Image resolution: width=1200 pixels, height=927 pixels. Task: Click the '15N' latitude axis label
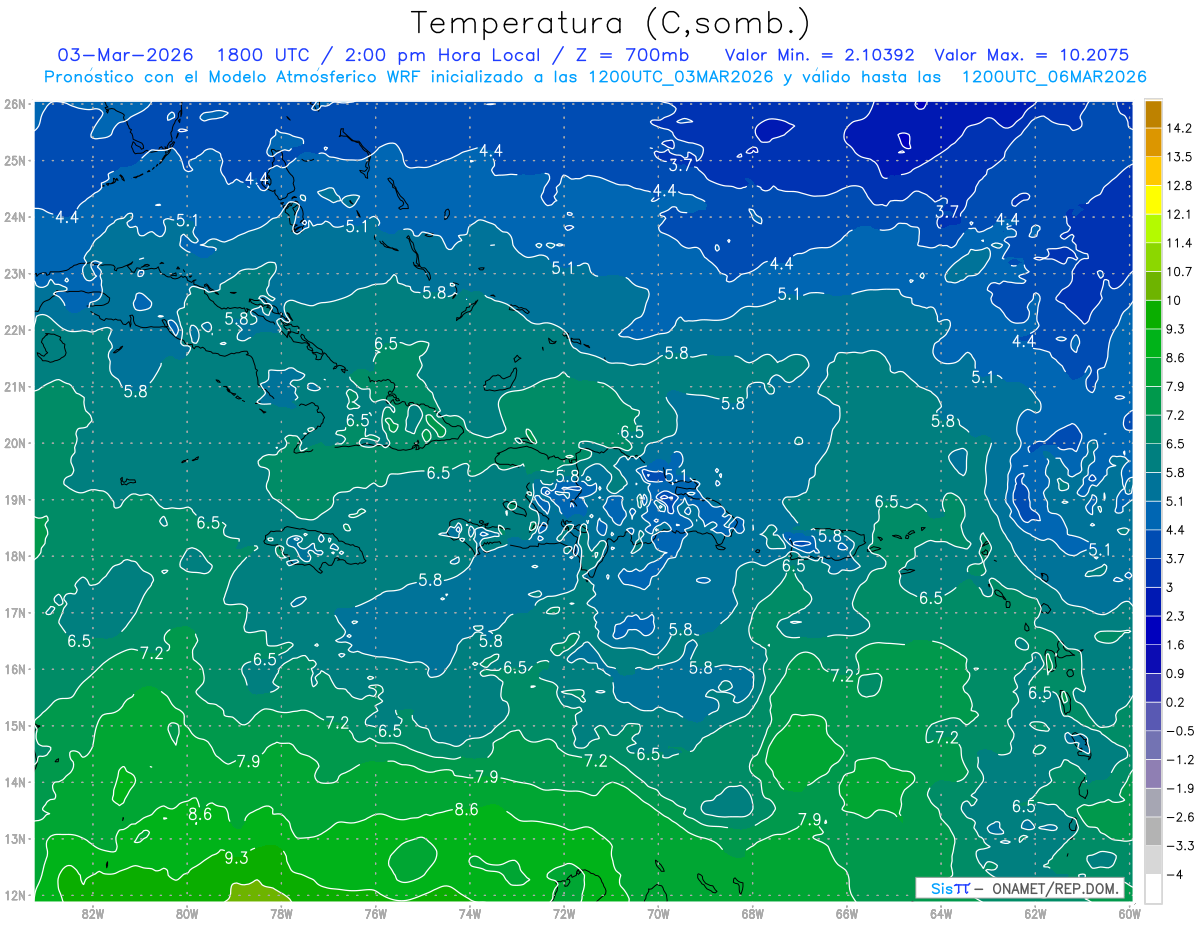(x=14, y=725)
